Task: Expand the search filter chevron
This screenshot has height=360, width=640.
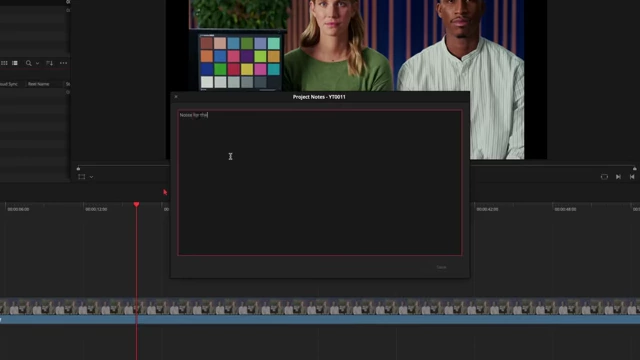Action: 37,63
